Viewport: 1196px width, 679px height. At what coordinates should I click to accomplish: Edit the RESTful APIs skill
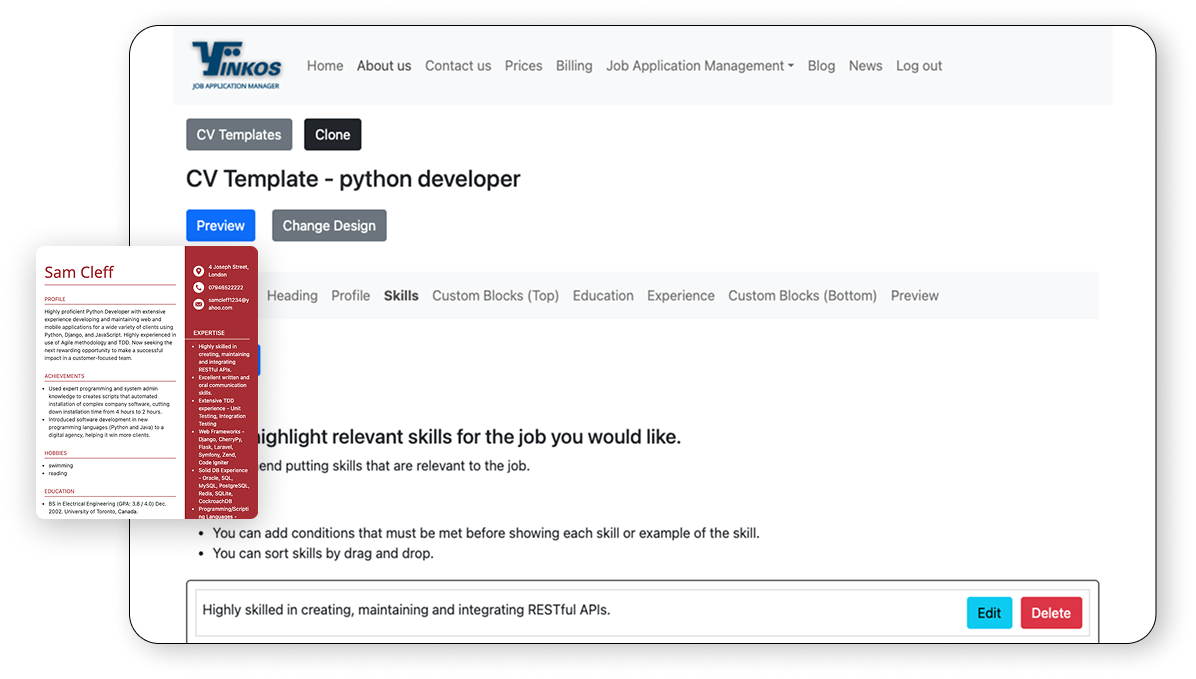click(x=989, y=613)
